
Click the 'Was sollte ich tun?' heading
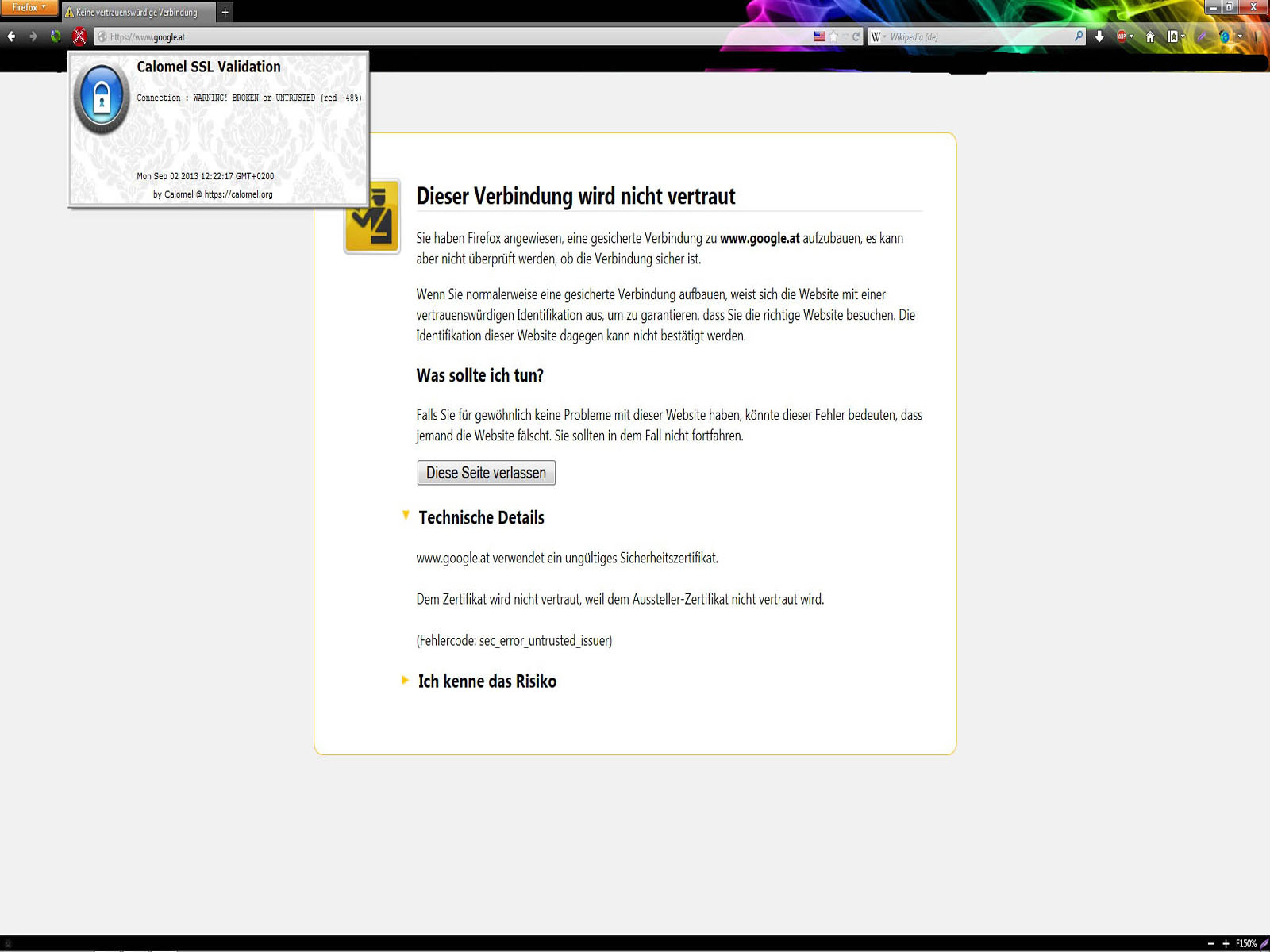coord(479,375)
